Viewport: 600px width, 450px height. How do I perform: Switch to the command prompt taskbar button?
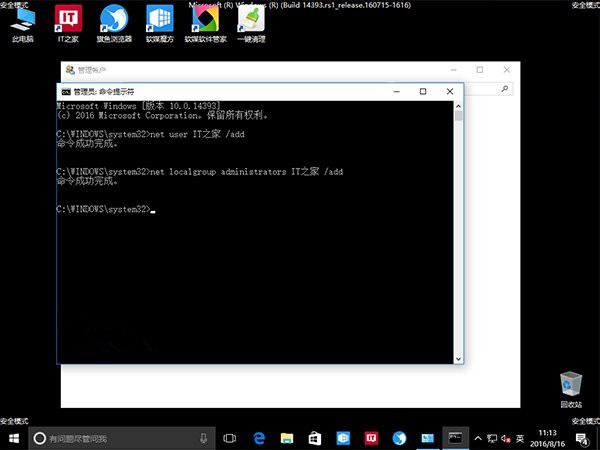tap(455, 438)
